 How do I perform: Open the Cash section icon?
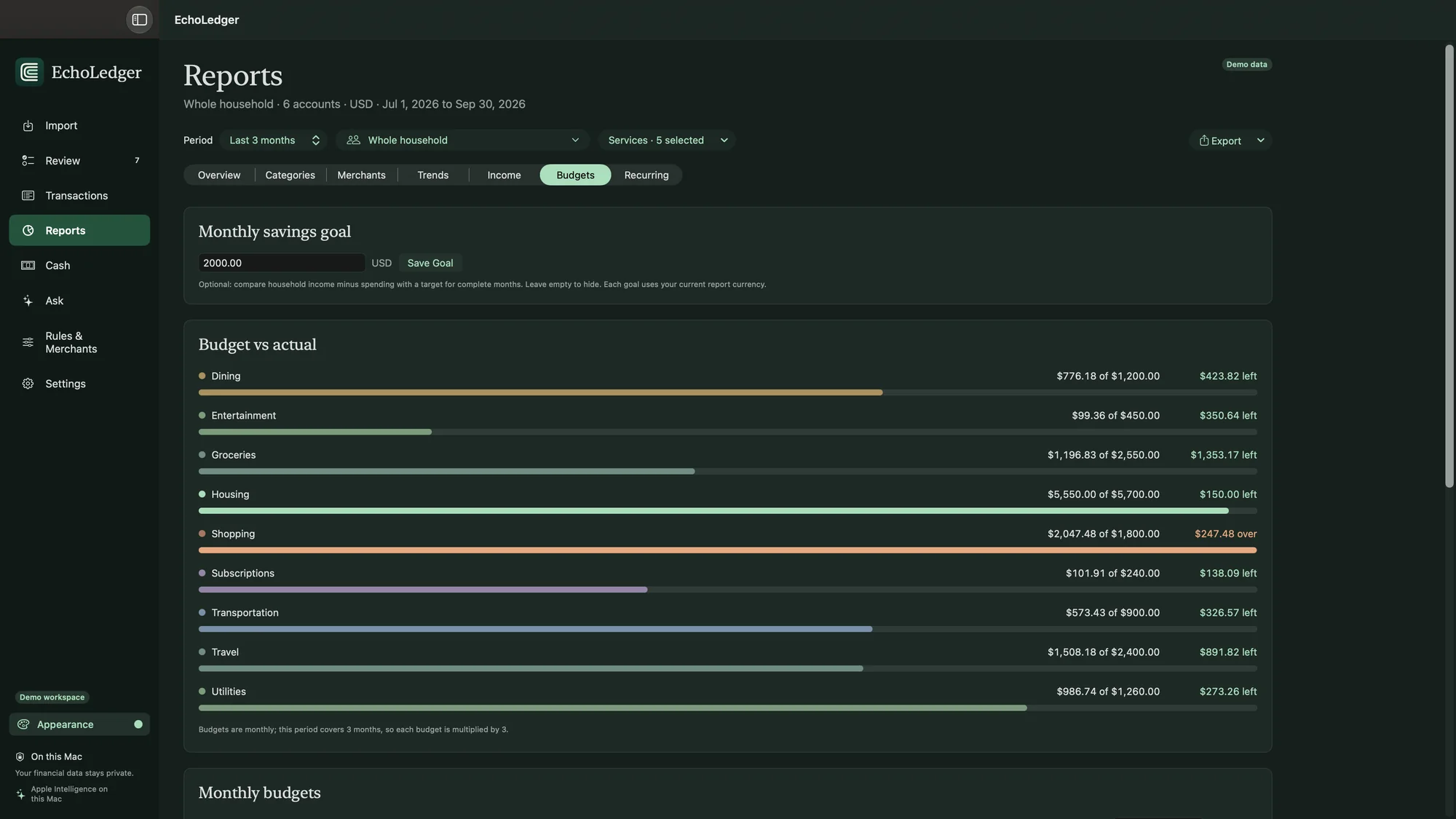[28, 266]
